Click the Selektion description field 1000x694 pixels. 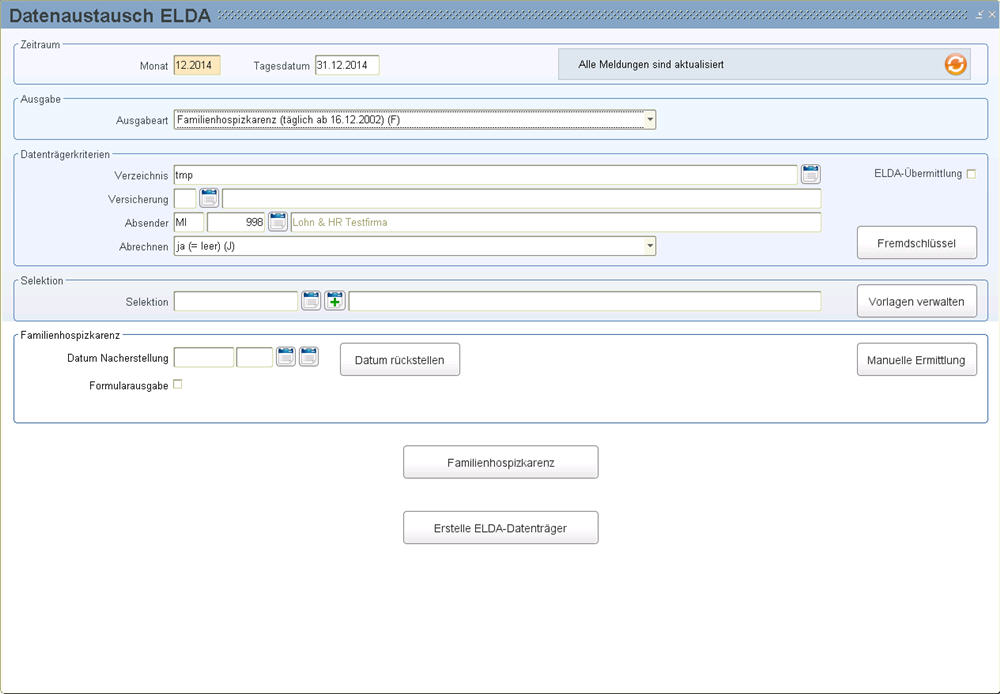[x=585, y=301]
